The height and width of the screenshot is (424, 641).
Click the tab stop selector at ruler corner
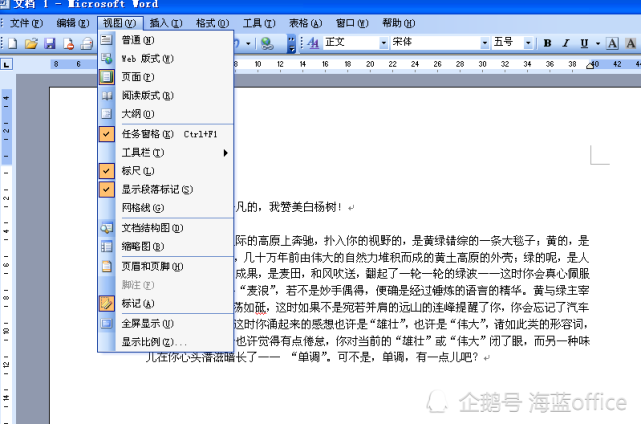(7, 64)
